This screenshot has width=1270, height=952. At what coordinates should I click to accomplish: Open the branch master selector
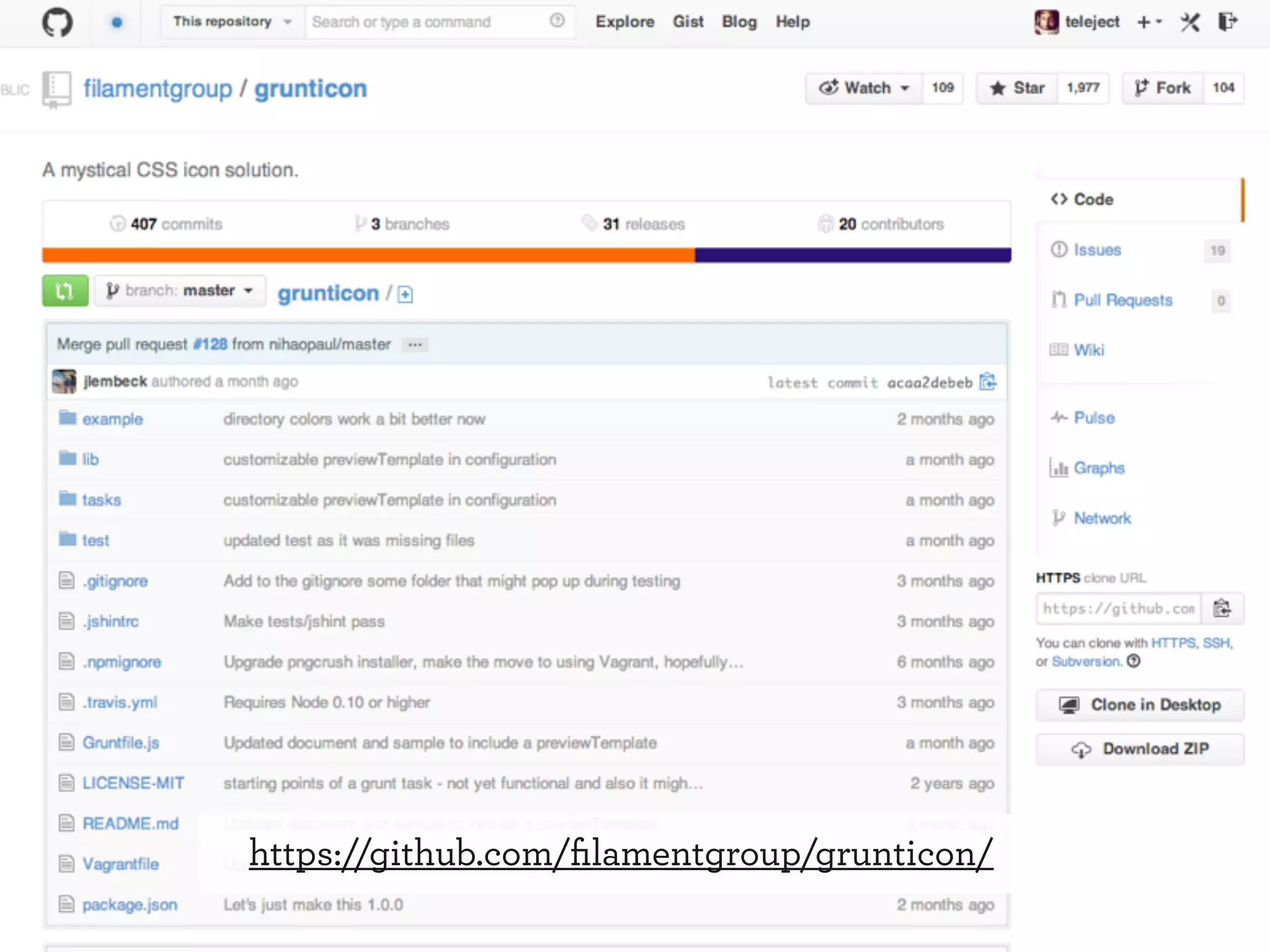click(180, 291)
